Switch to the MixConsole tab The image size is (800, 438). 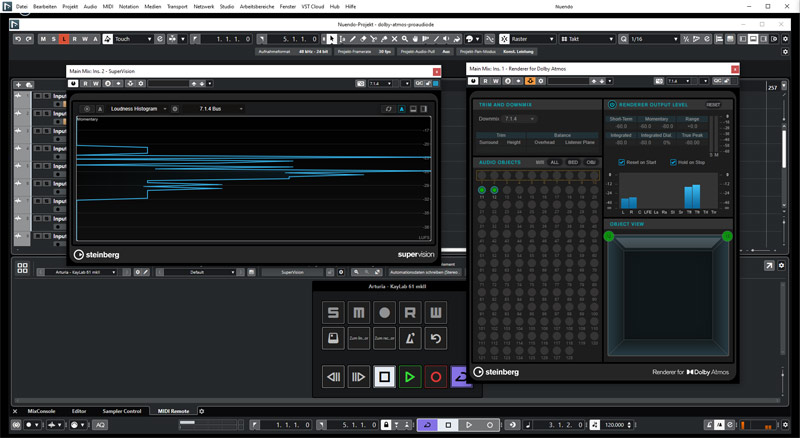[x=42, y=411]
